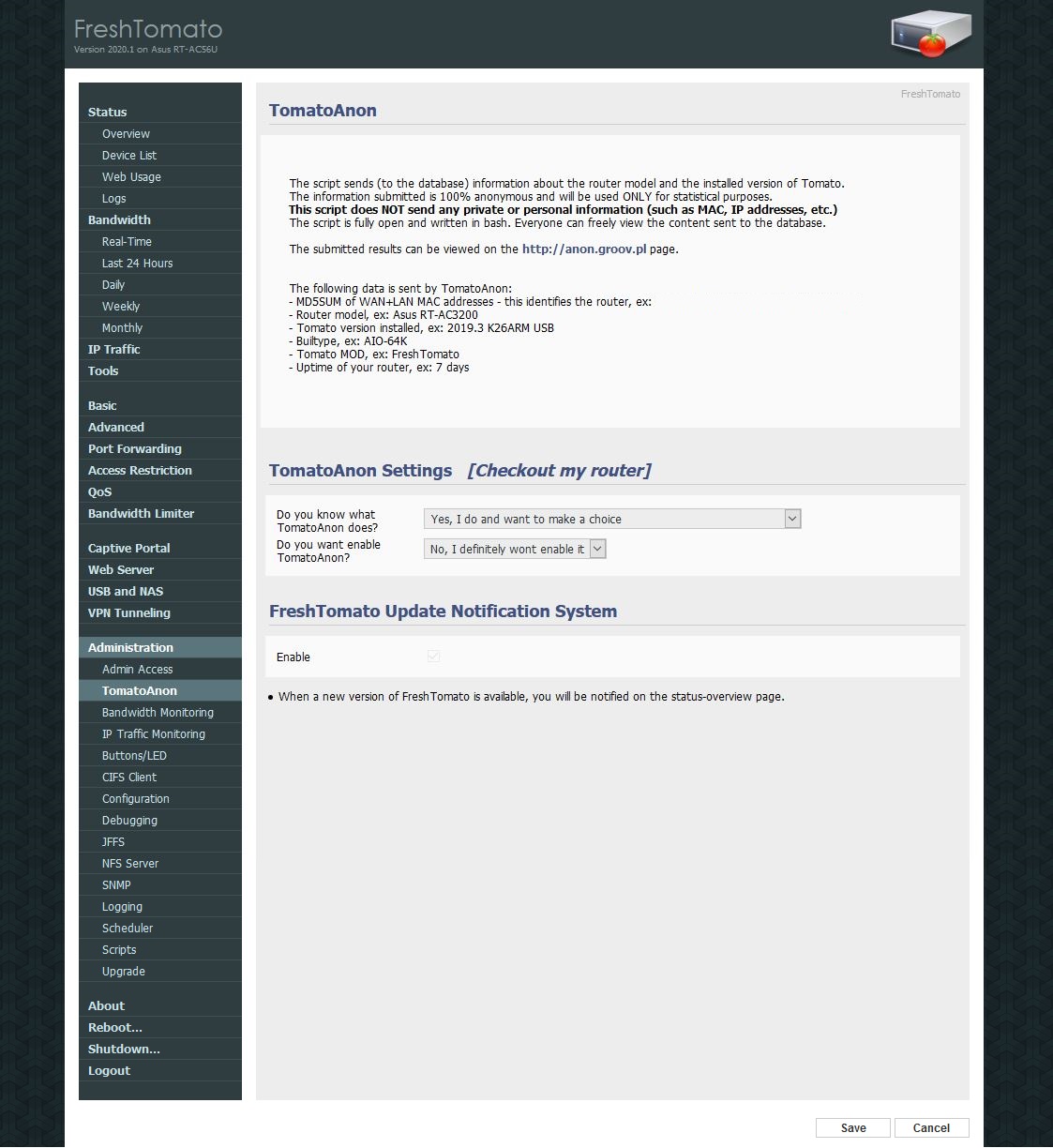Open the Bandwidth Limiter page

[160, 514]
